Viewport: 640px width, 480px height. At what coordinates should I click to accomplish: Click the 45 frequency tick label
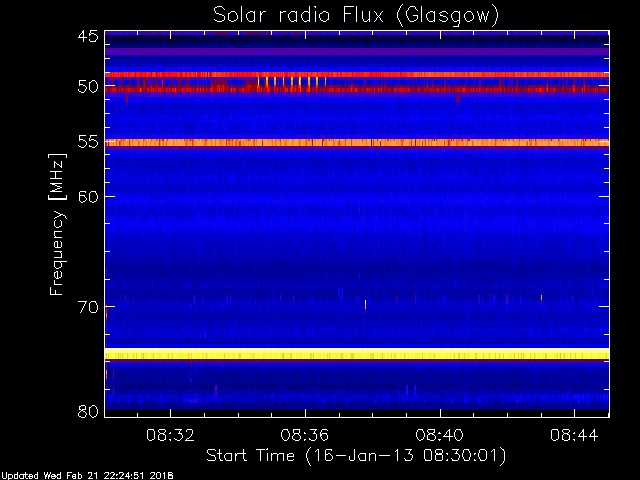point(88,36)
